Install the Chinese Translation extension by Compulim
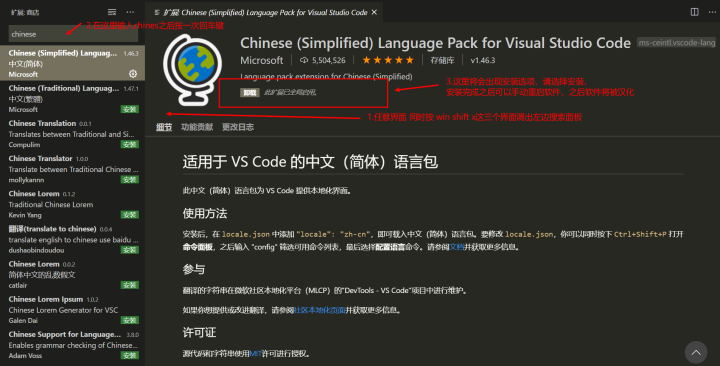 pyautogui.click(x=130, y=145)
